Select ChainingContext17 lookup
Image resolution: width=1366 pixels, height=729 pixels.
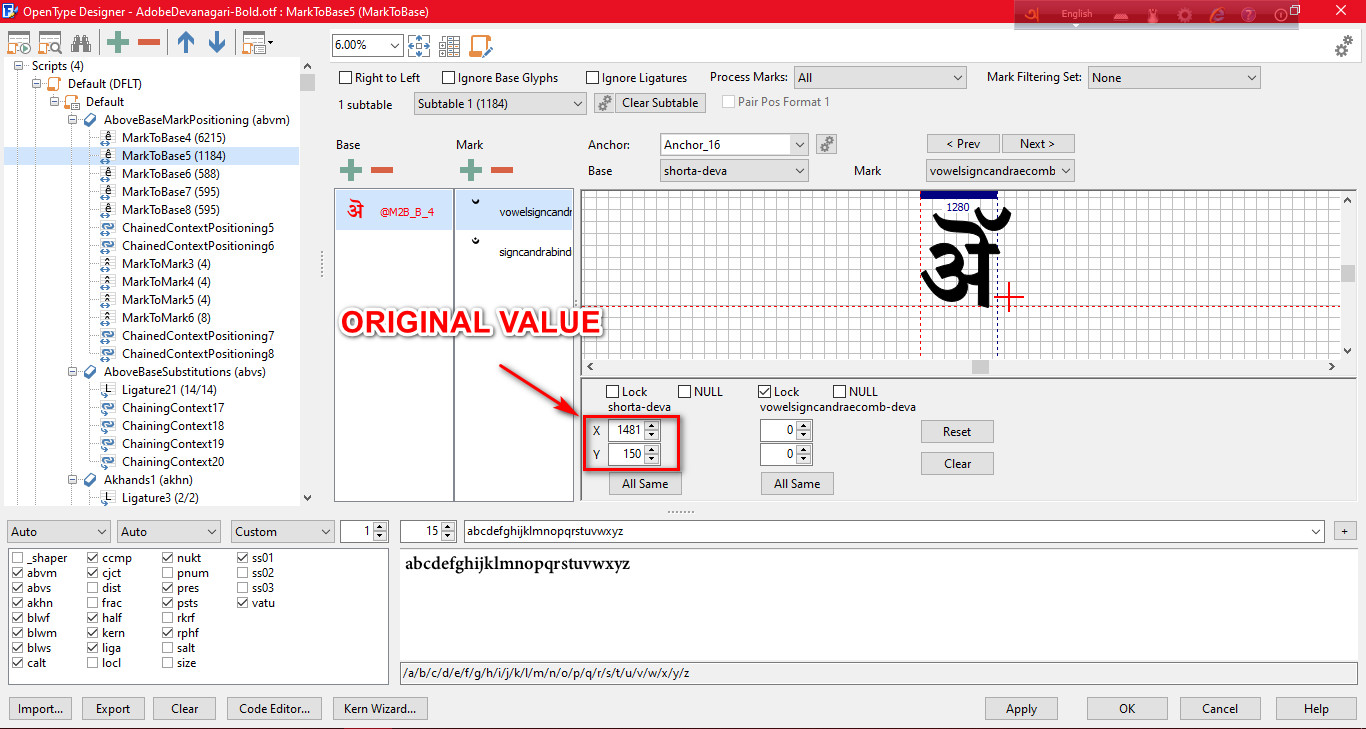(173, 408)
